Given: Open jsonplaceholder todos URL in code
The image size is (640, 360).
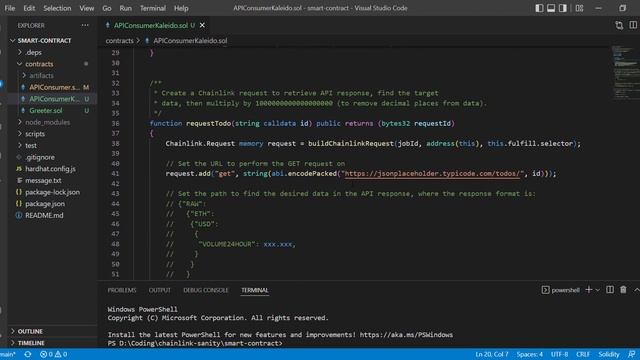Looking at the screenshot, I should pos(432,174).
